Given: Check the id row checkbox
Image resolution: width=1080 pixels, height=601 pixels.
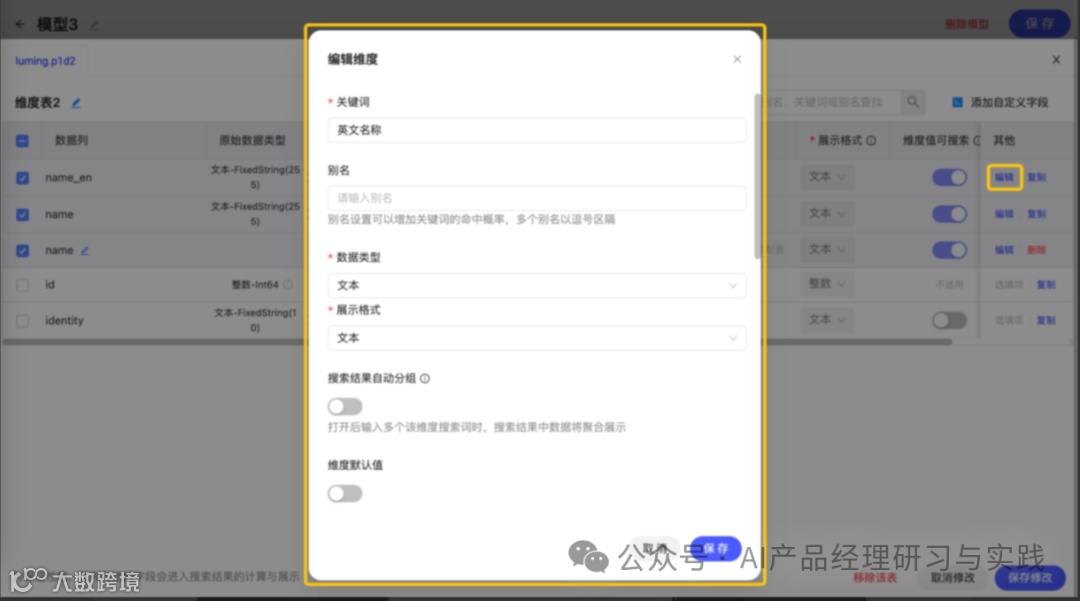Looking at the screenshot, I should coord(22,285).
